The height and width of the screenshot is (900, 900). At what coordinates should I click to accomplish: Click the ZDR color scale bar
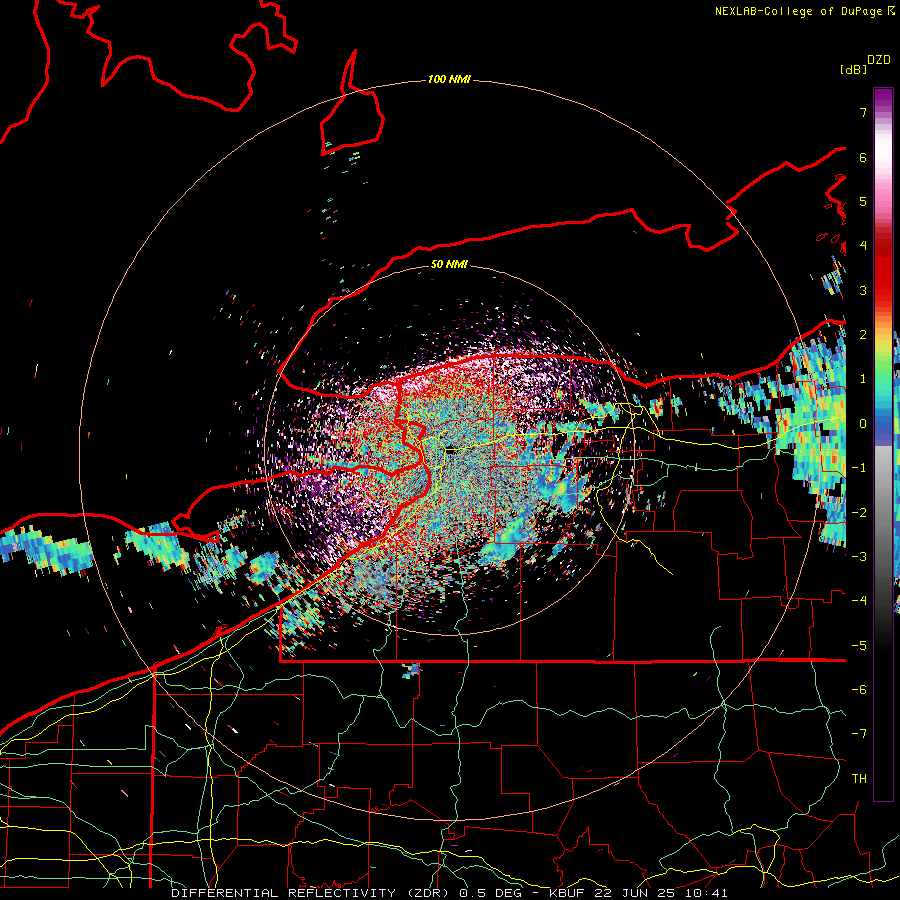click(883, 444)
